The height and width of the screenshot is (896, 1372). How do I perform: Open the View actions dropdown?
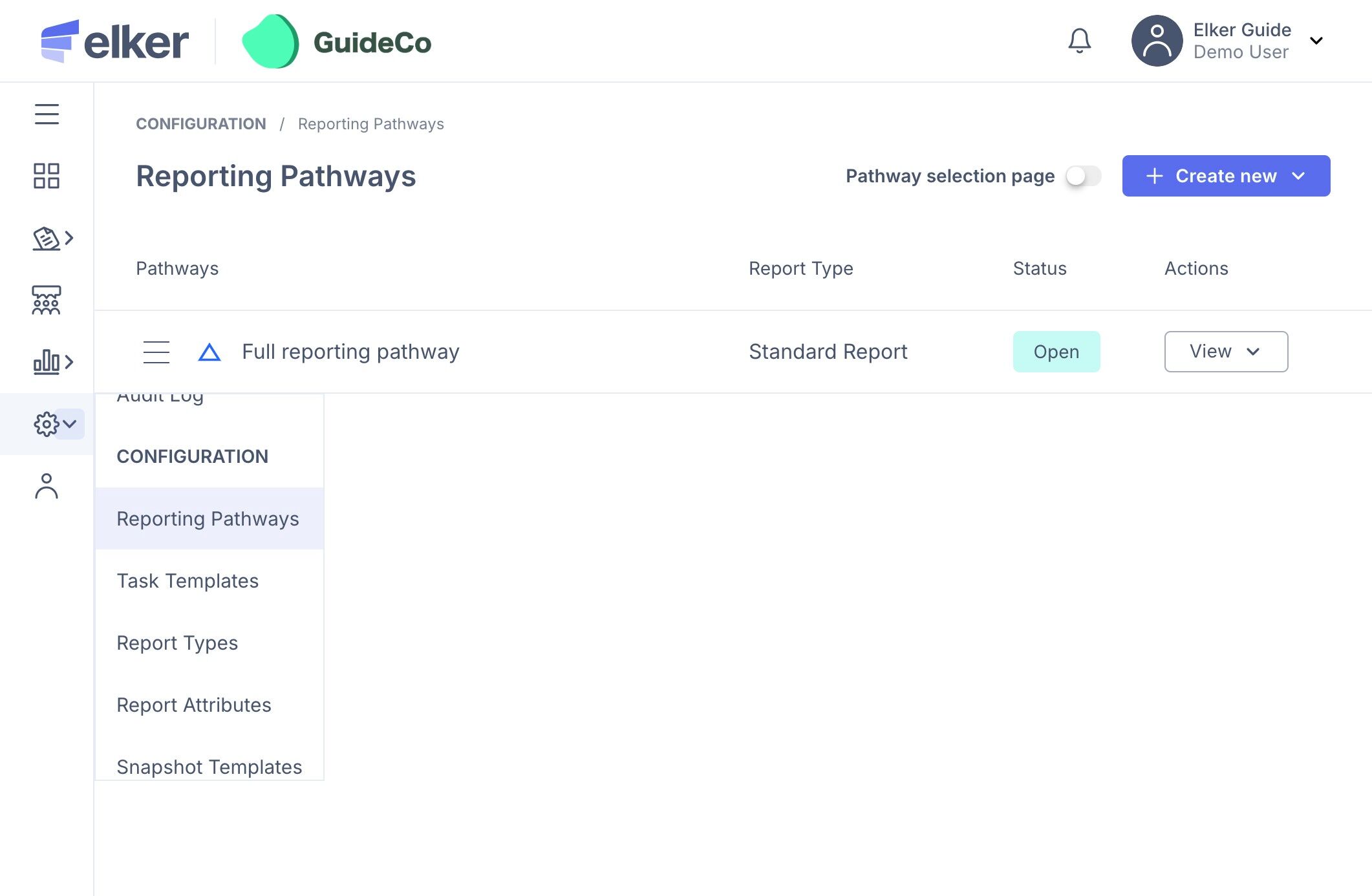[1226, 352]
